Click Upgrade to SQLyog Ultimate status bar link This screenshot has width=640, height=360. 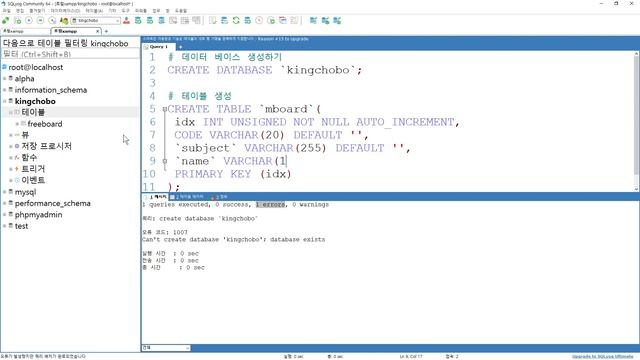[x=602, y=356]
